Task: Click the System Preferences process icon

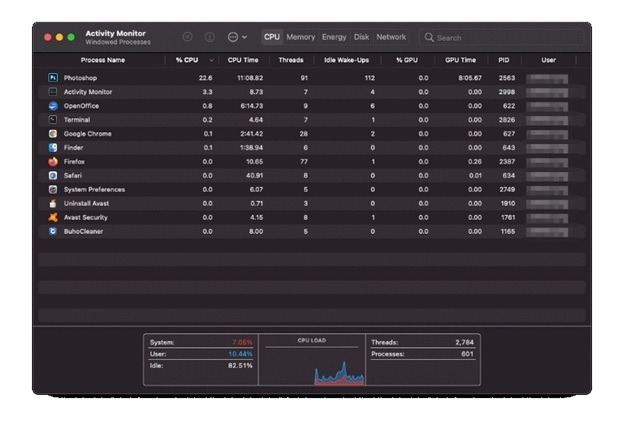Action: click(x=53, y=189)
